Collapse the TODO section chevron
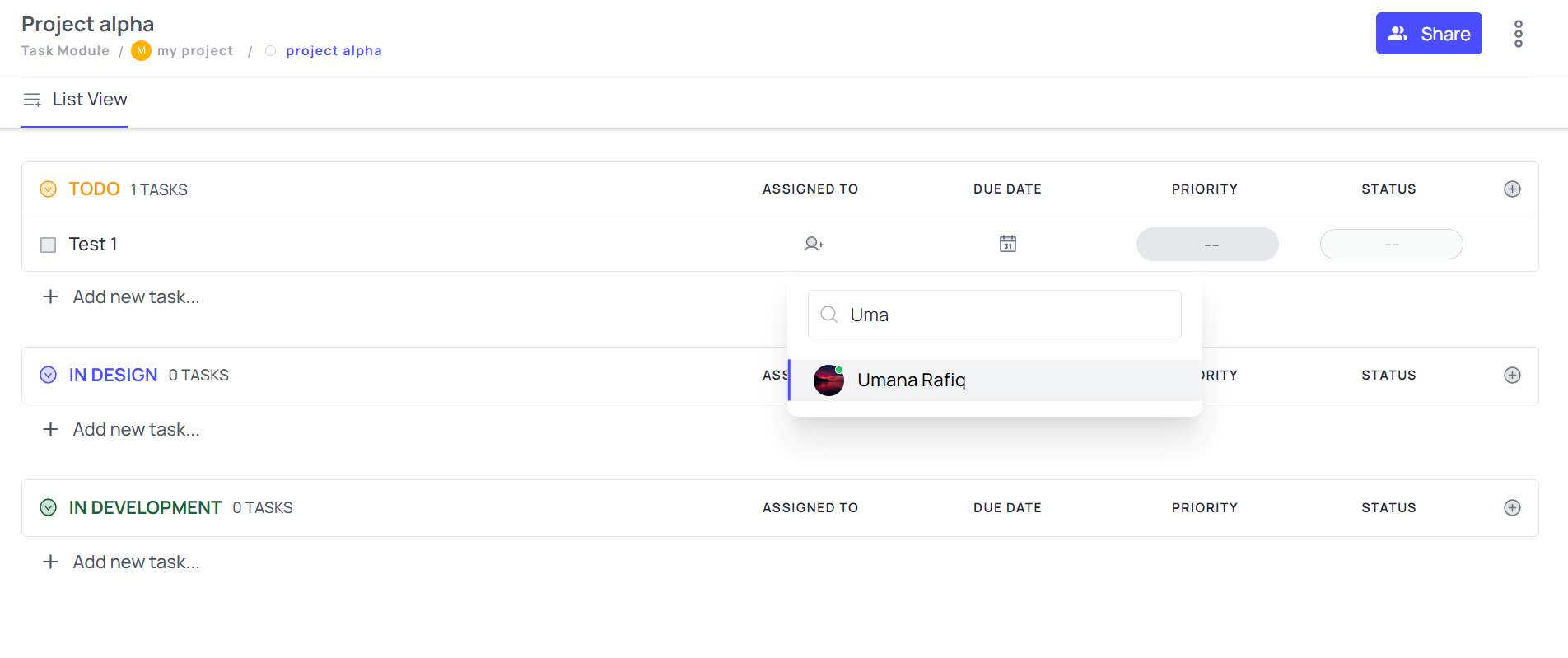Image resolution: width=1568 pixels, height=658 pixels. tap(49, 189)
